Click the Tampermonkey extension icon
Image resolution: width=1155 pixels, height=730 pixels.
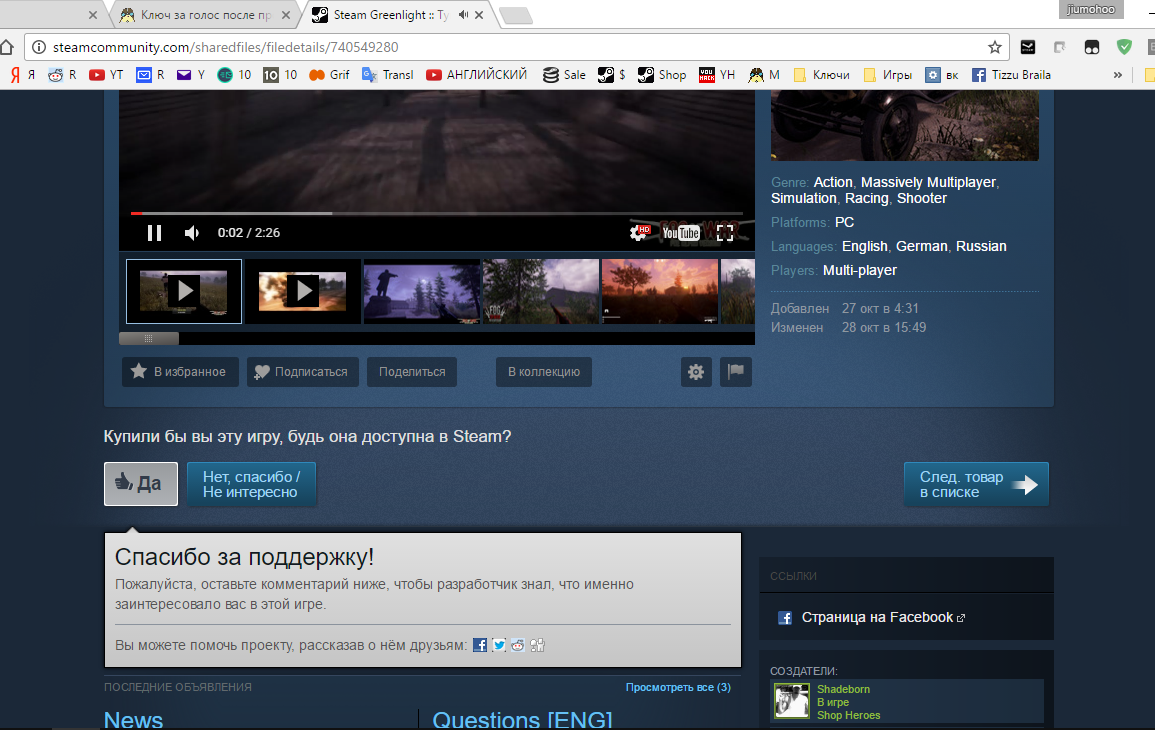tap(1092, 47)
